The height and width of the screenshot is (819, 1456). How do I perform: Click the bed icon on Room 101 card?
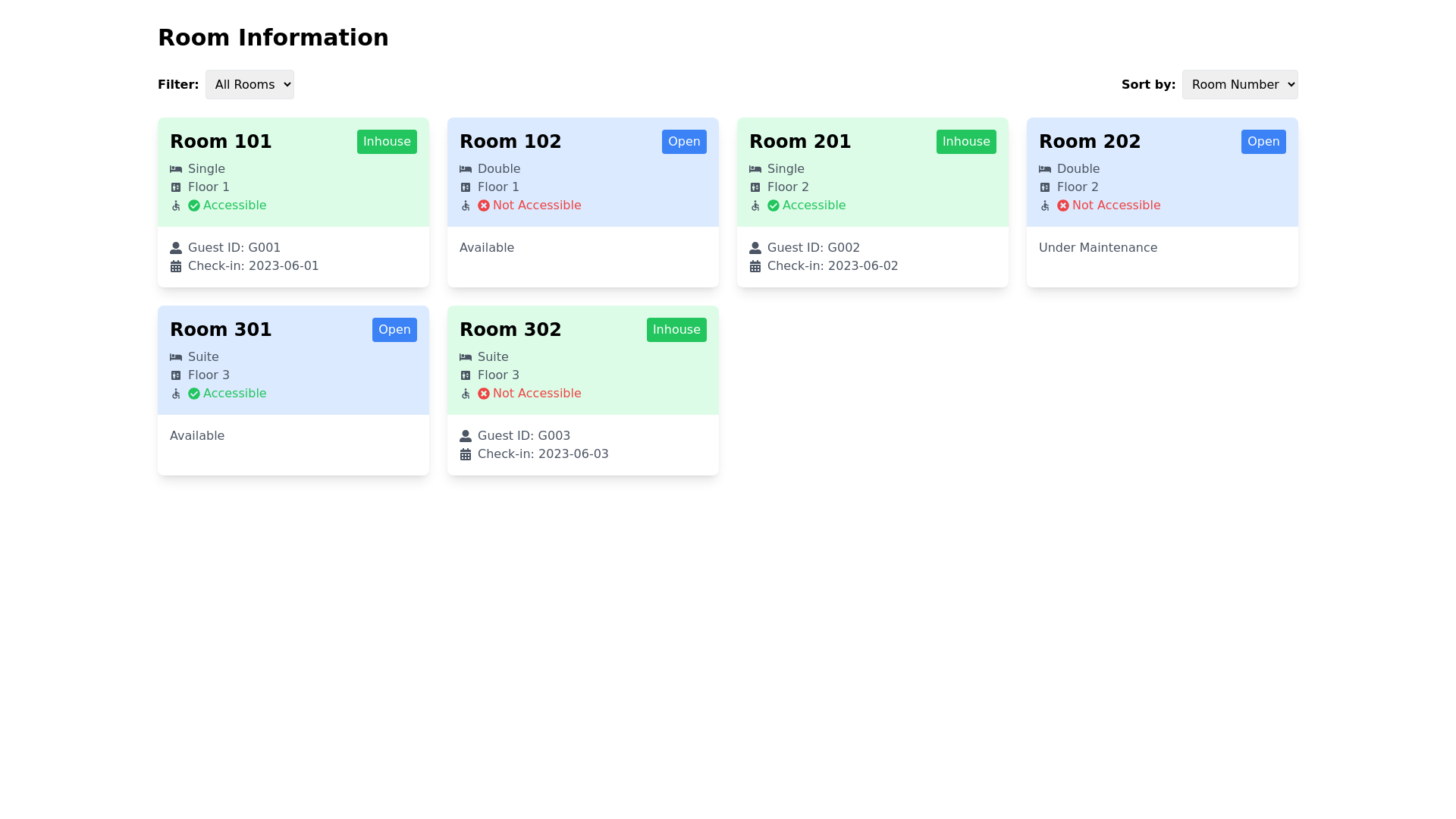tap(176, 168)
